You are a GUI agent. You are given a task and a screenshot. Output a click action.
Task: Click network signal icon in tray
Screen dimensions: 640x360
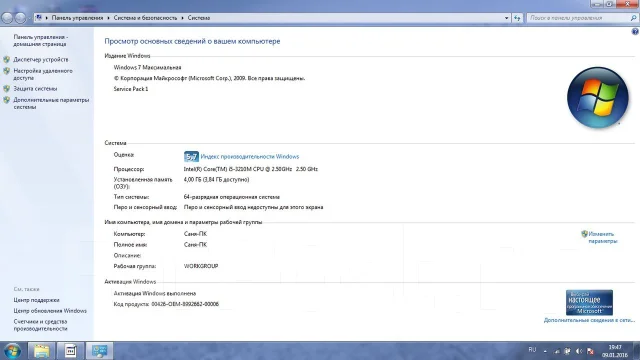[557, 351]
